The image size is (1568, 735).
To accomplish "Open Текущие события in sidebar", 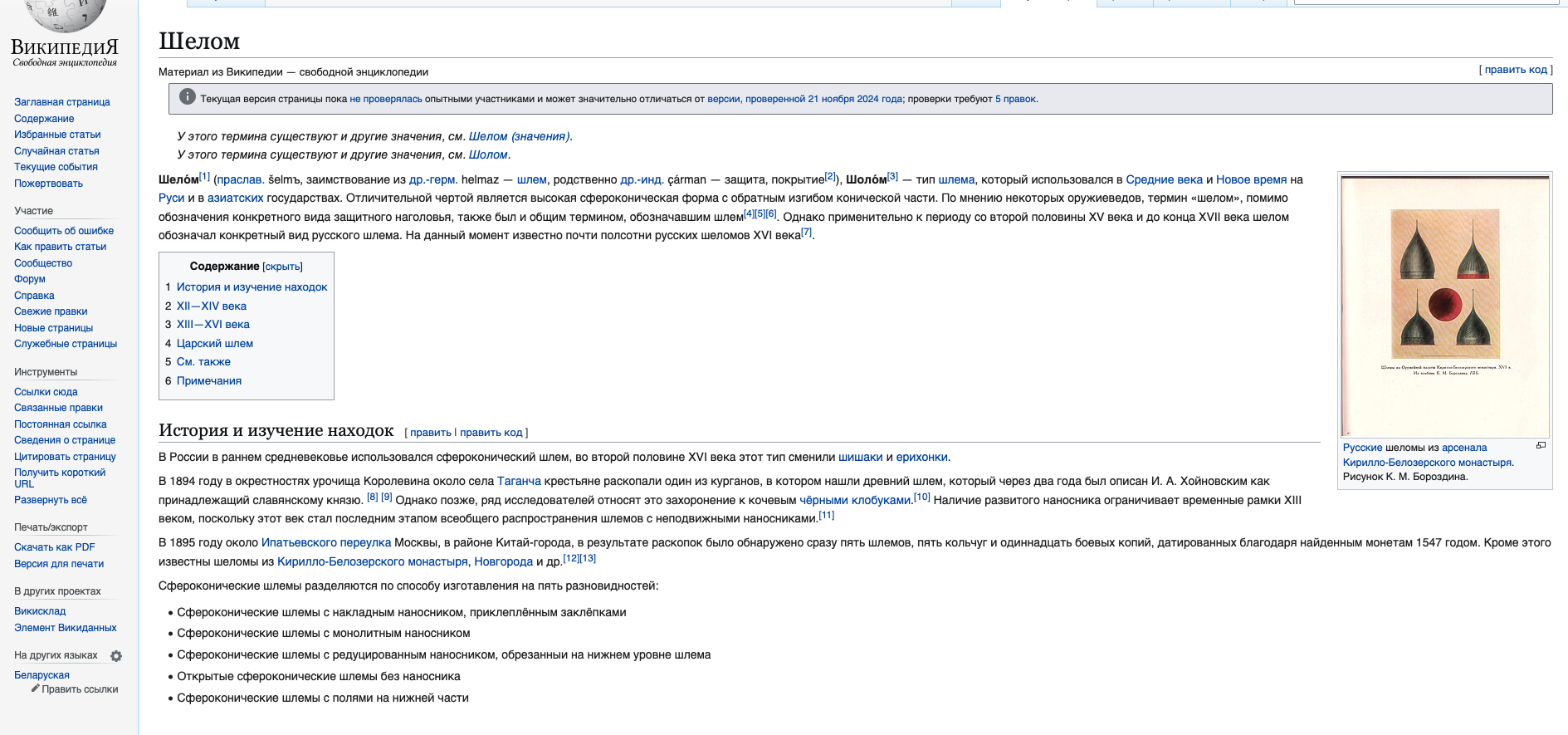I will pos(56,167).
